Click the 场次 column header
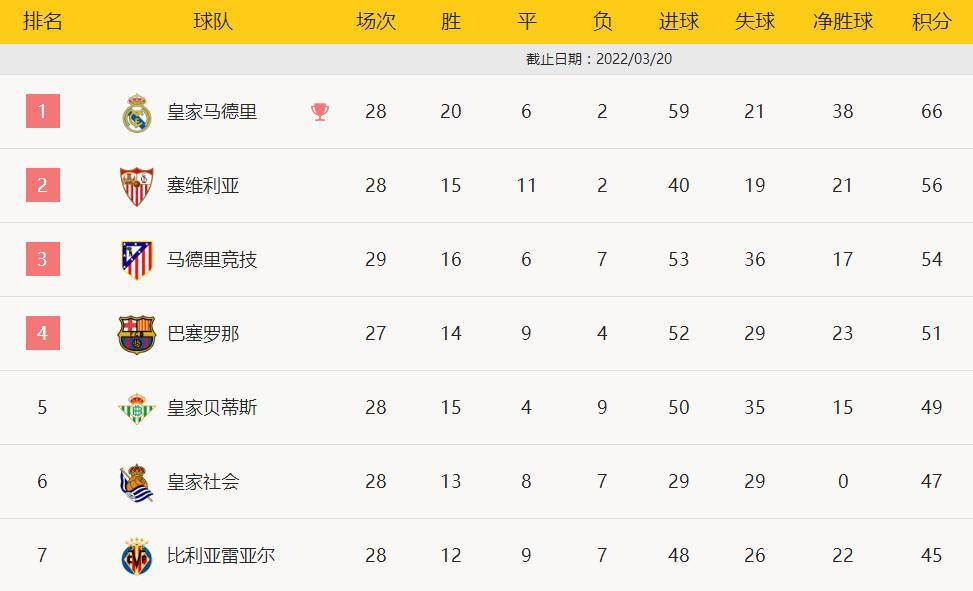 click(x=376, y=21)
